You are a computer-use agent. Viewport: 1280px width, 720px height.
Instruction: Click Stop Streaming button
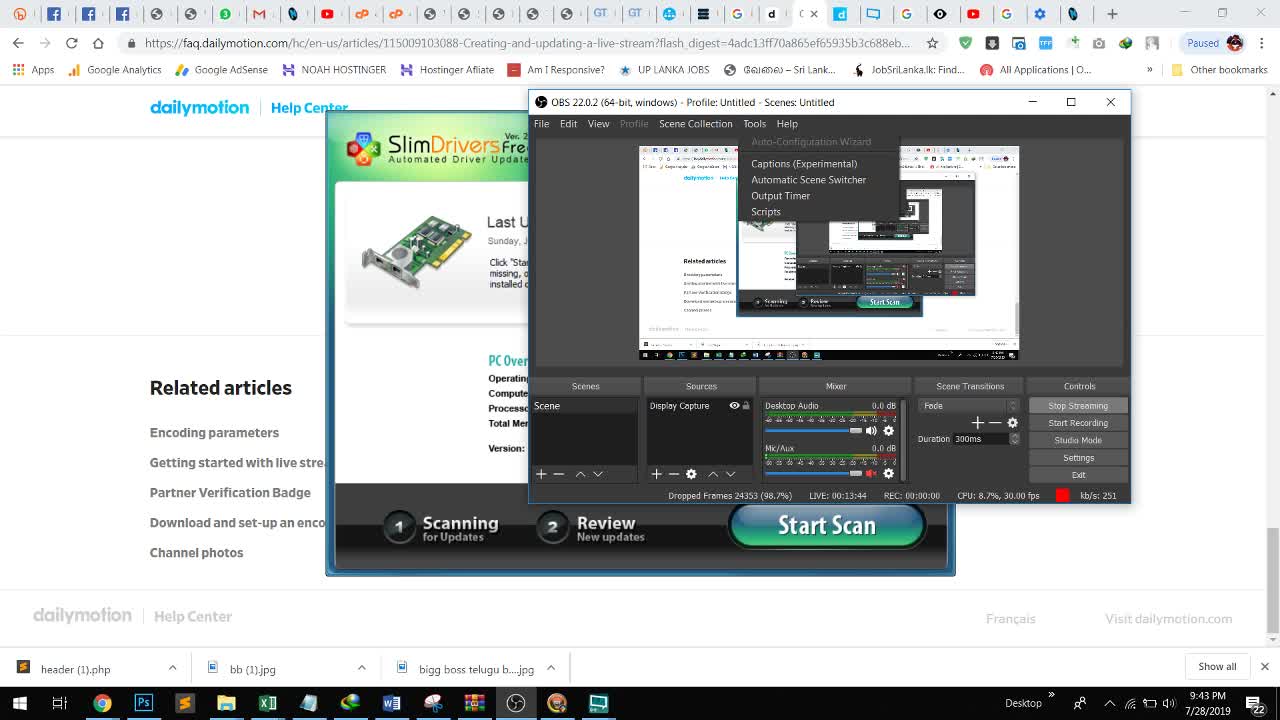1077,406
